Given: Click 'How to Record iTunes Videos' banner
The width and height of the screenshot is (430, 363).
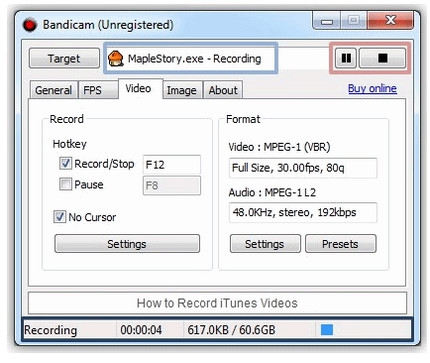Looking at the screenshot, I should tap(217, 303).
